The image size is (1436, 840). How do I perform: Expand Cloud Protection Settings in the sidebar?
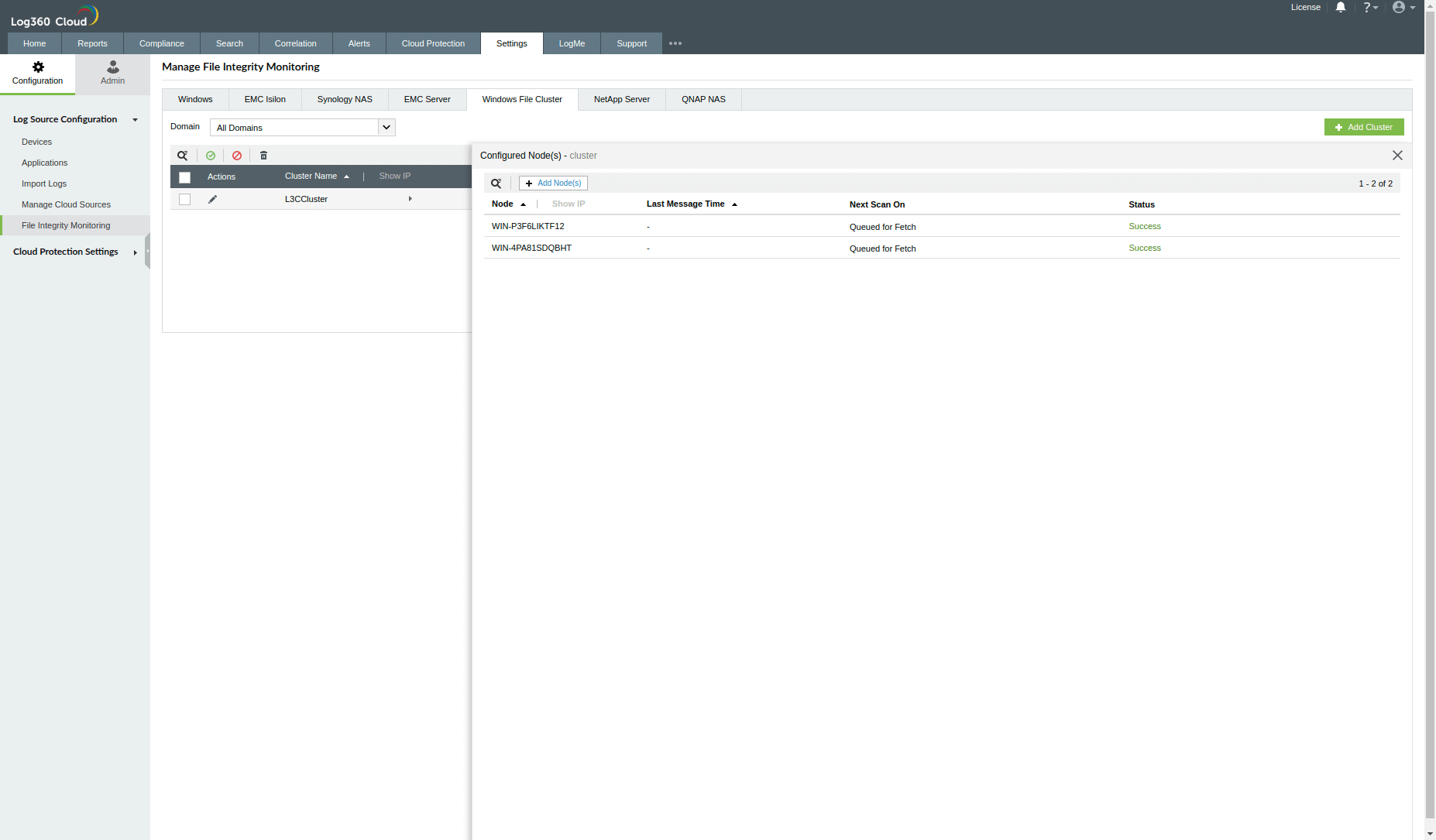pyautogui.click(x=135, y=252)
